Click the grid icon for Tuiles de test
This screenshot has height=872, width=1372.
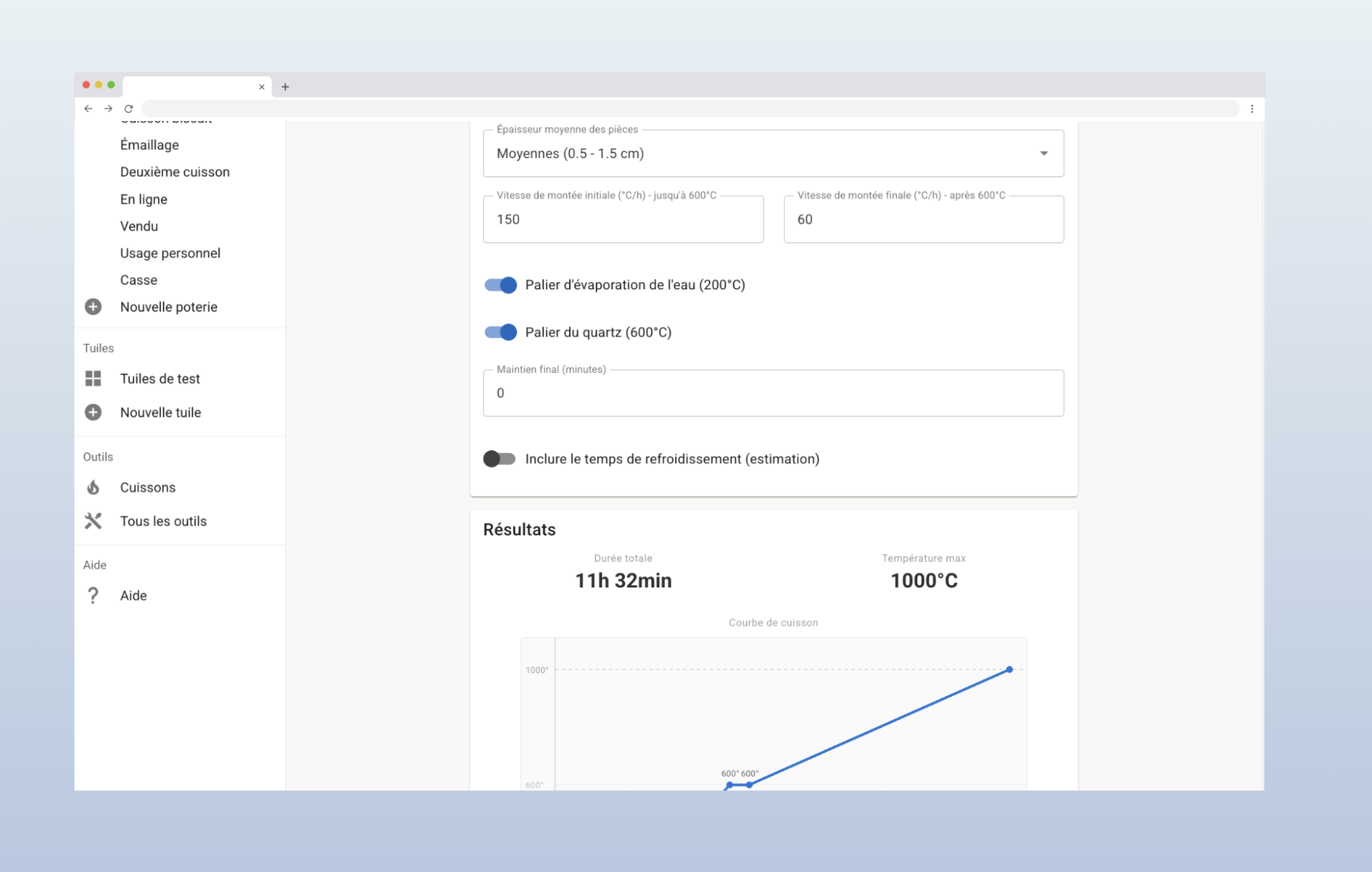click(x=93, y=379)
